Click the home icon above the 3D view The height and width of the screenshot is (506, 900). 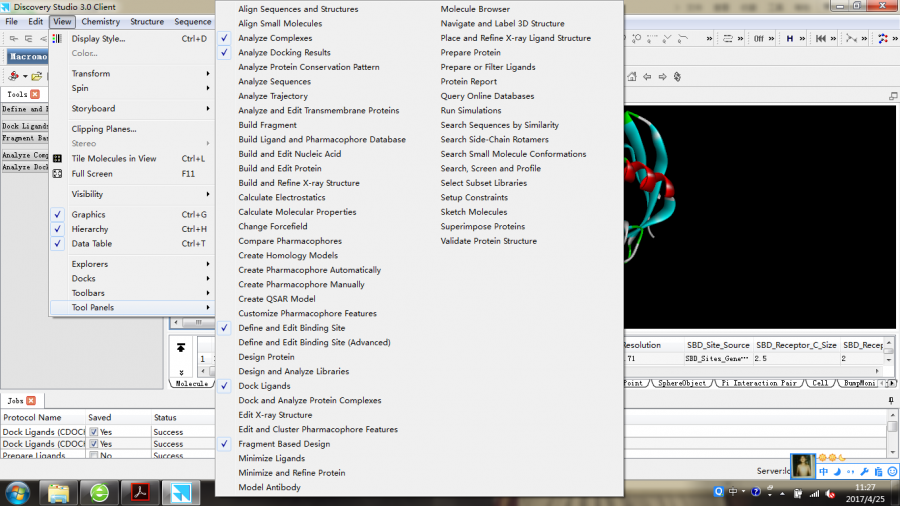pyautogui.click(x=632, y=76)
